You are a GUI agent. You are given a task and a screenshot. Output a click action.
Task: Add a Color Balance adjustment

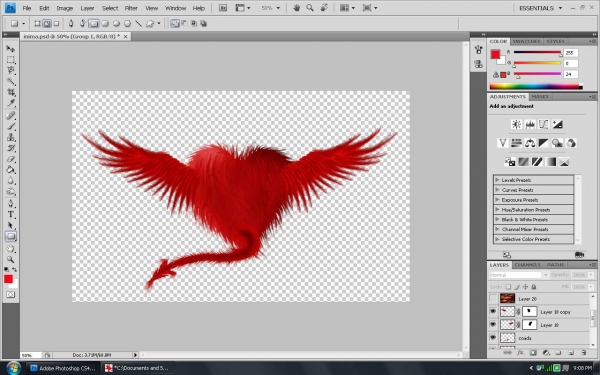click(x=530, y=143)
